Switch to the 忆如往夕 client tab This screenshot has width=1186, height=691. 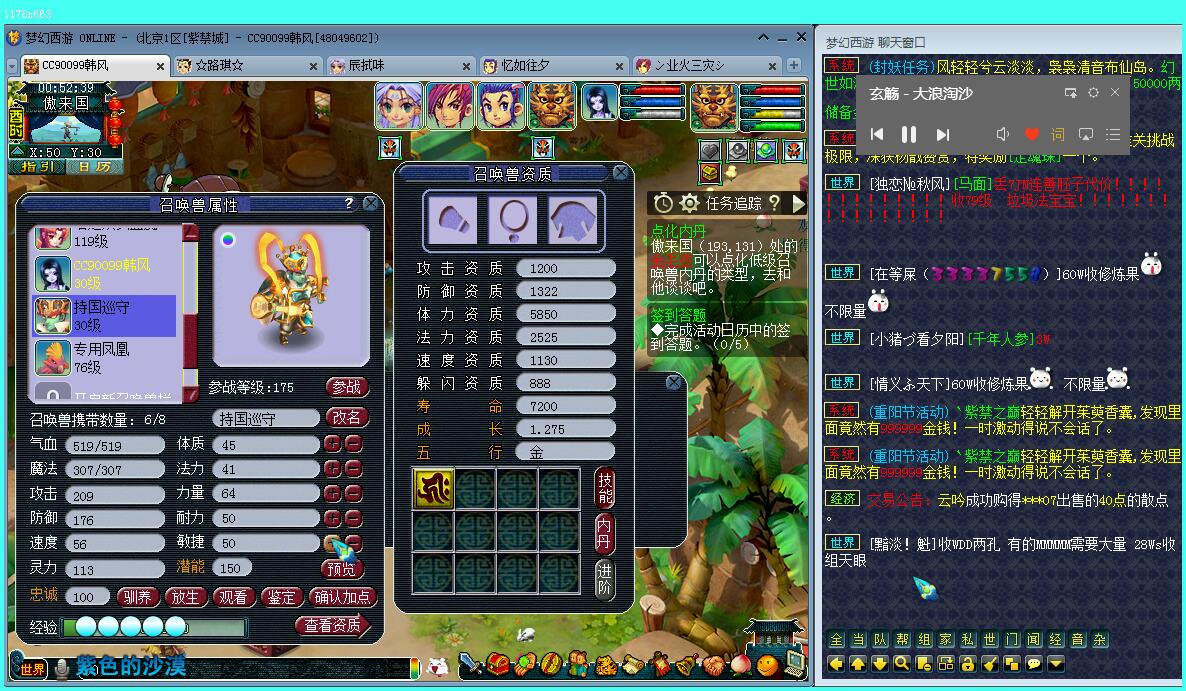(x=553, y=66)
